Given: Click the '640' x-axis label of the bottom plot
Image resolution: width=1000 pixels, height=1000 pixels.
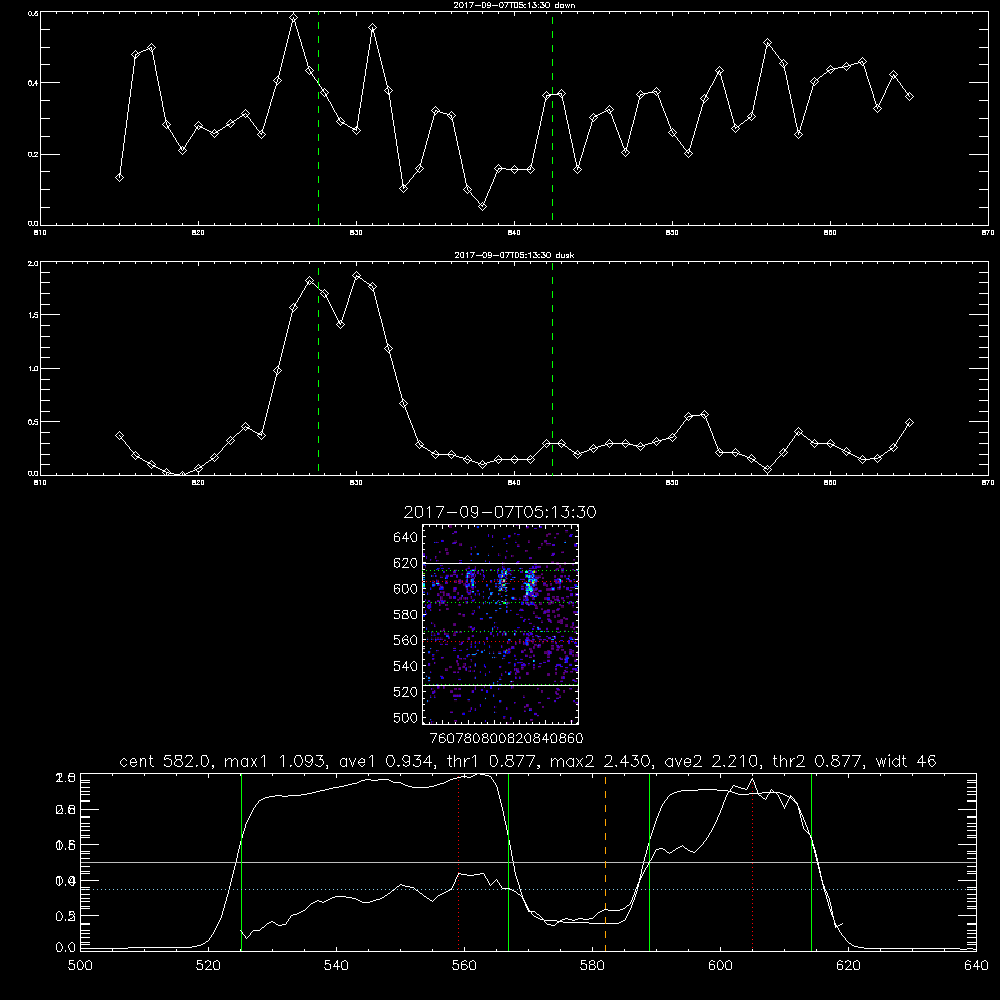Looking at the screenshot, I should [x=976, y=966].
